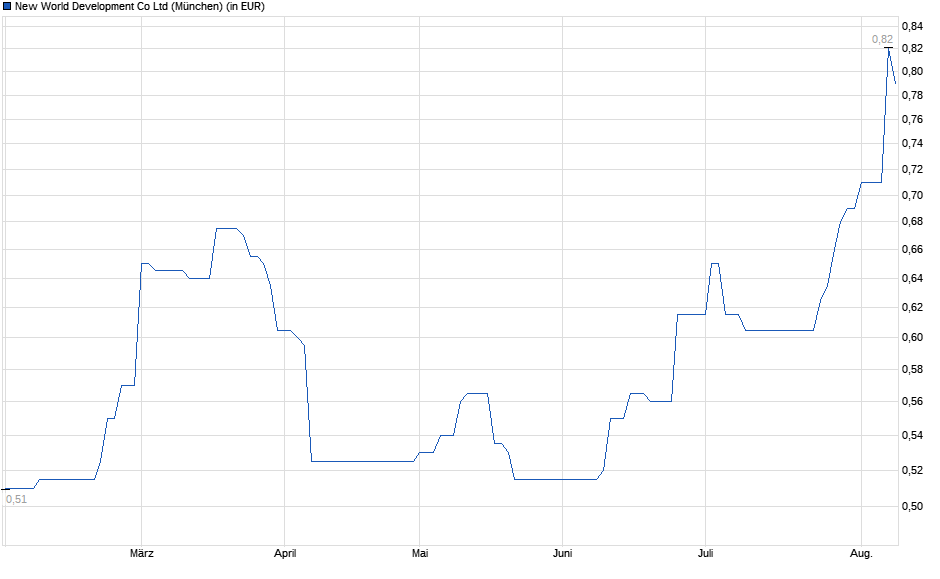The height and width of the screenshot is (579, 940).
Task: Click the Mai month label
Action: [420, 553]
